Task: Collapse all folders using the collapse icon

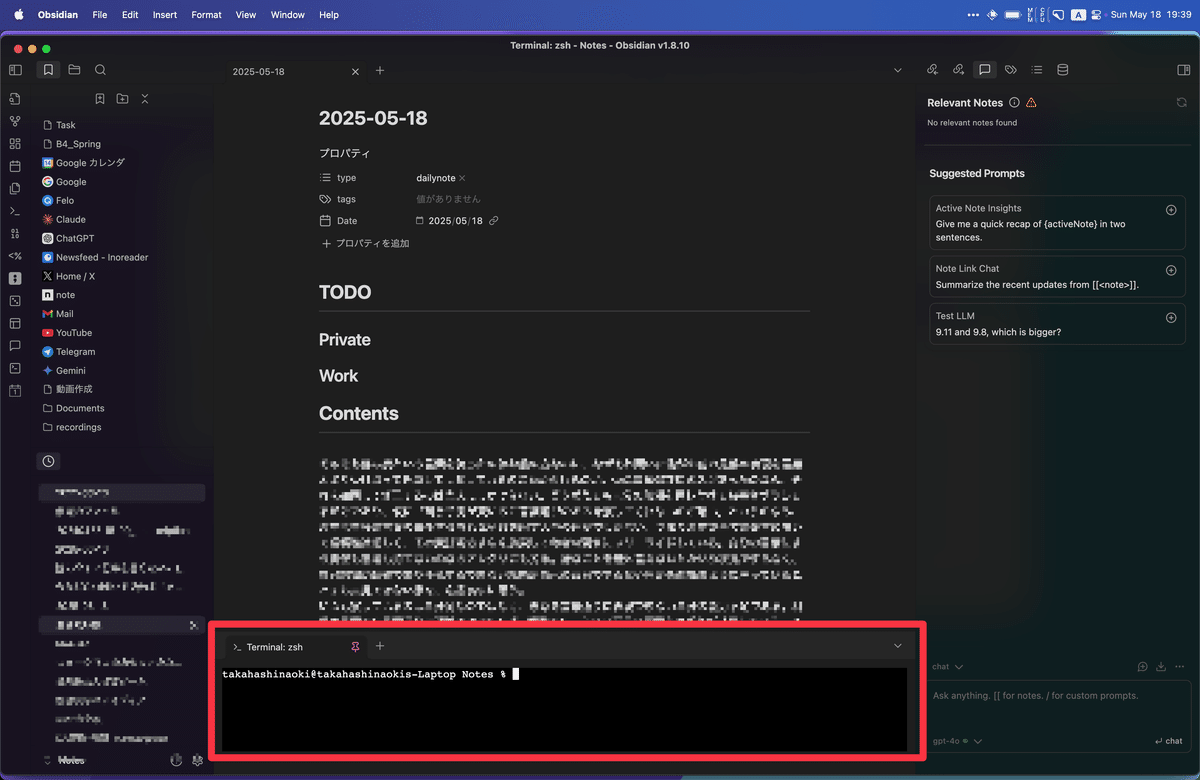Action: click(x=144, y=99)
